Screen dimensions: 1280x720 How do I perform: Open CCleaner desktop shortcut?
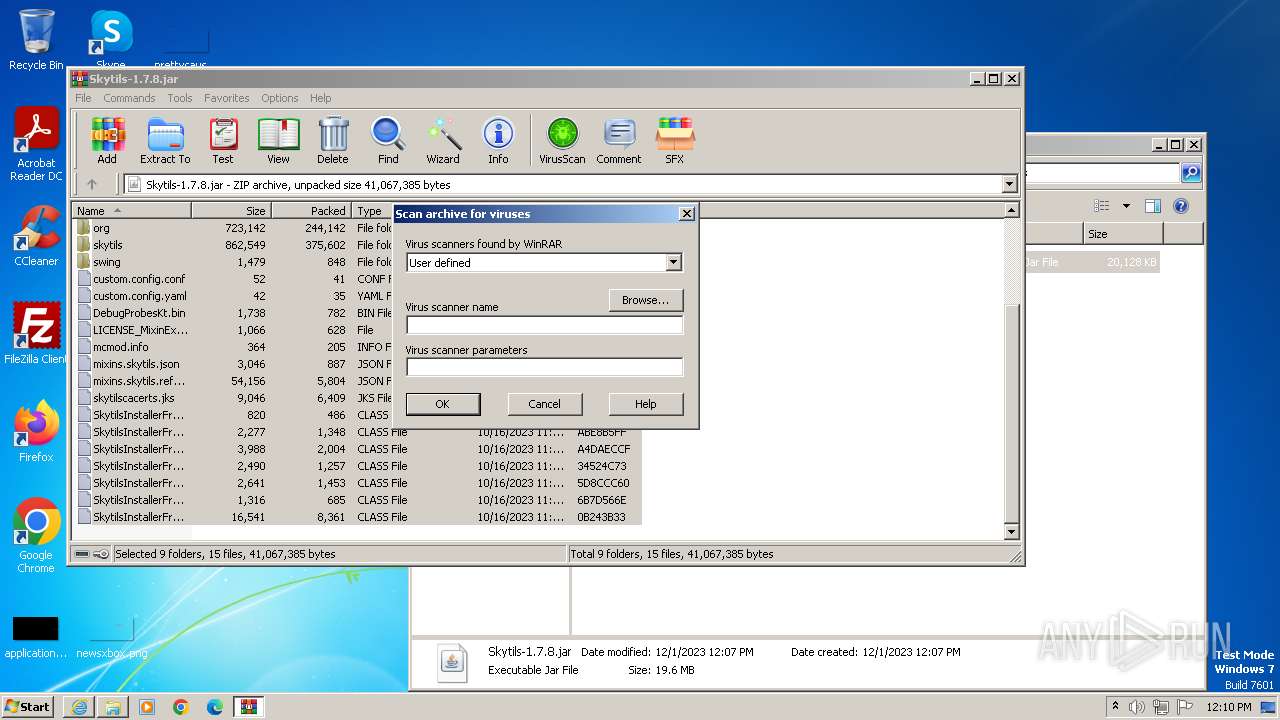36,236
